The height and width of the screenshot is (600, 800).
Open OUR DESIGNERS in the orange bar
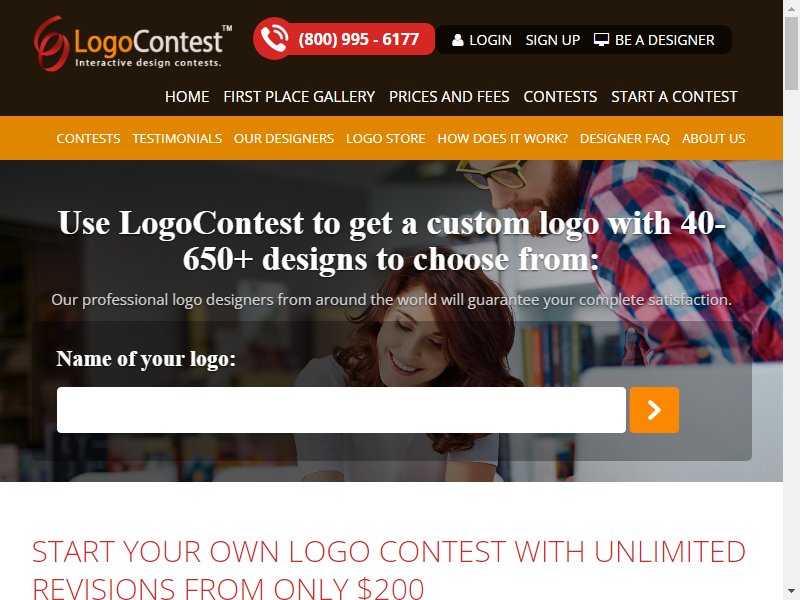pyautogui.click(x=284, y=138)
